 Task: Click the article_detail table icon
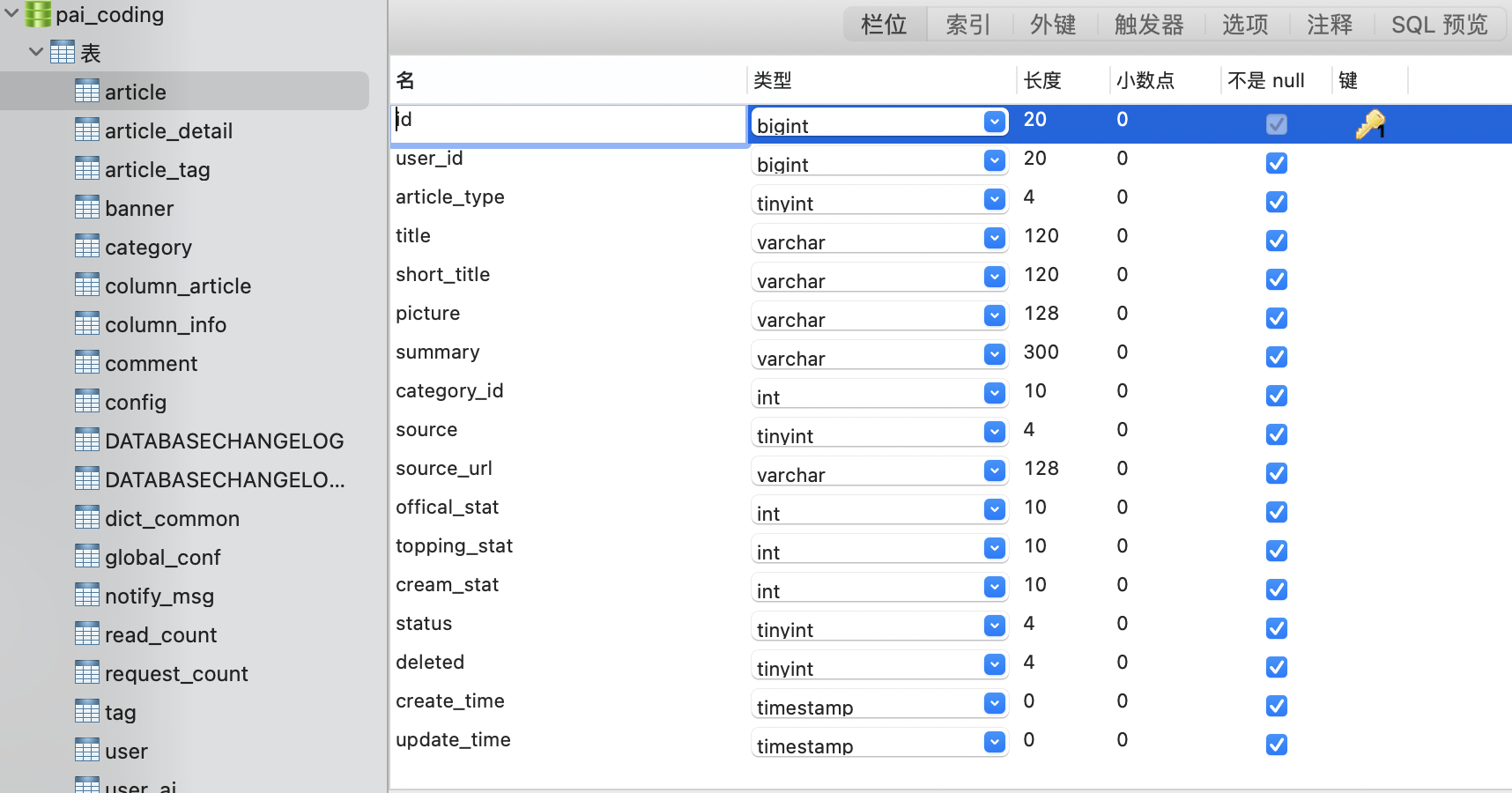coord(87,130)
